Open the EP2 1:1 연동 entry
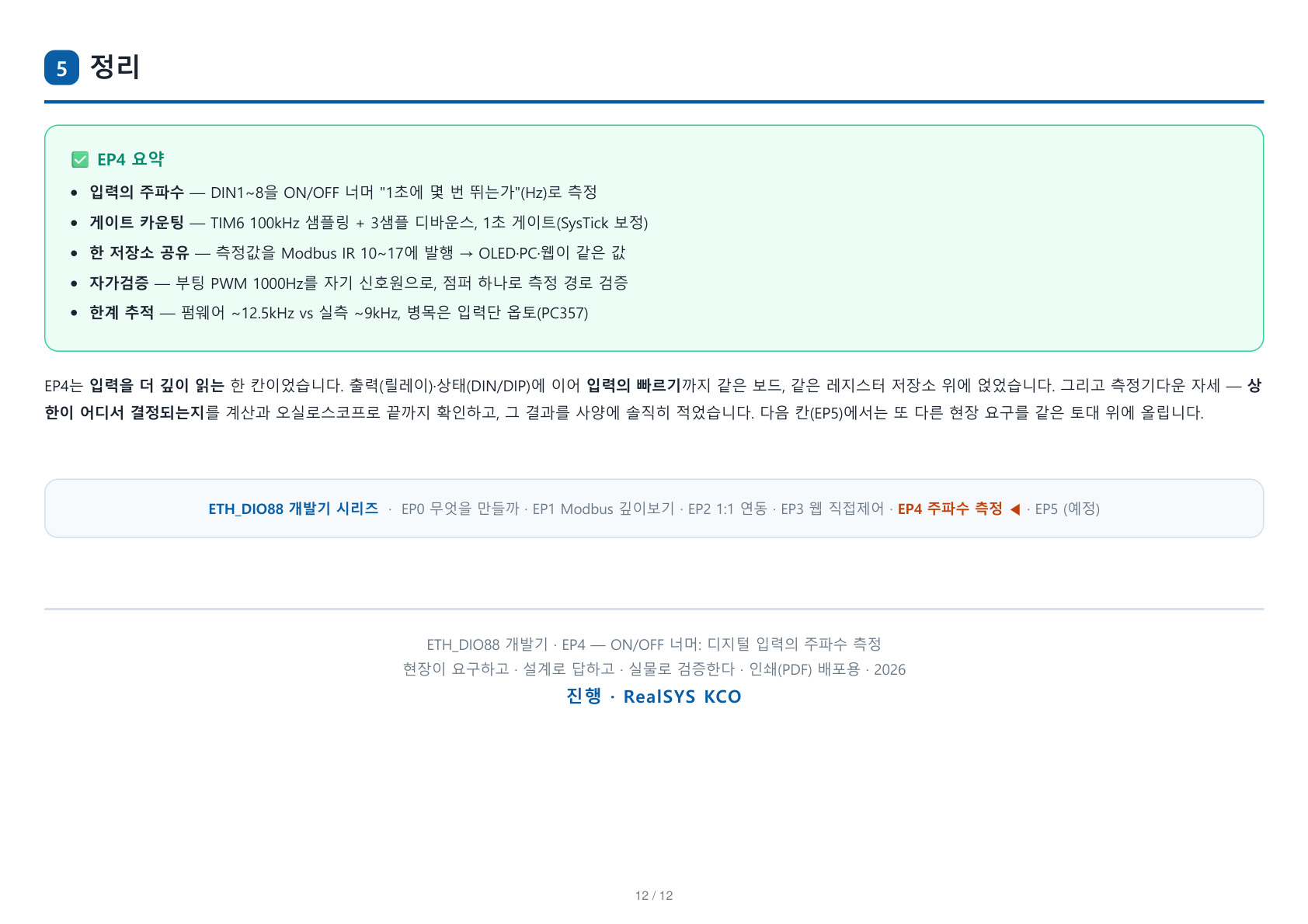This screenshot has width=1308, height=924. tap(727, 509)
